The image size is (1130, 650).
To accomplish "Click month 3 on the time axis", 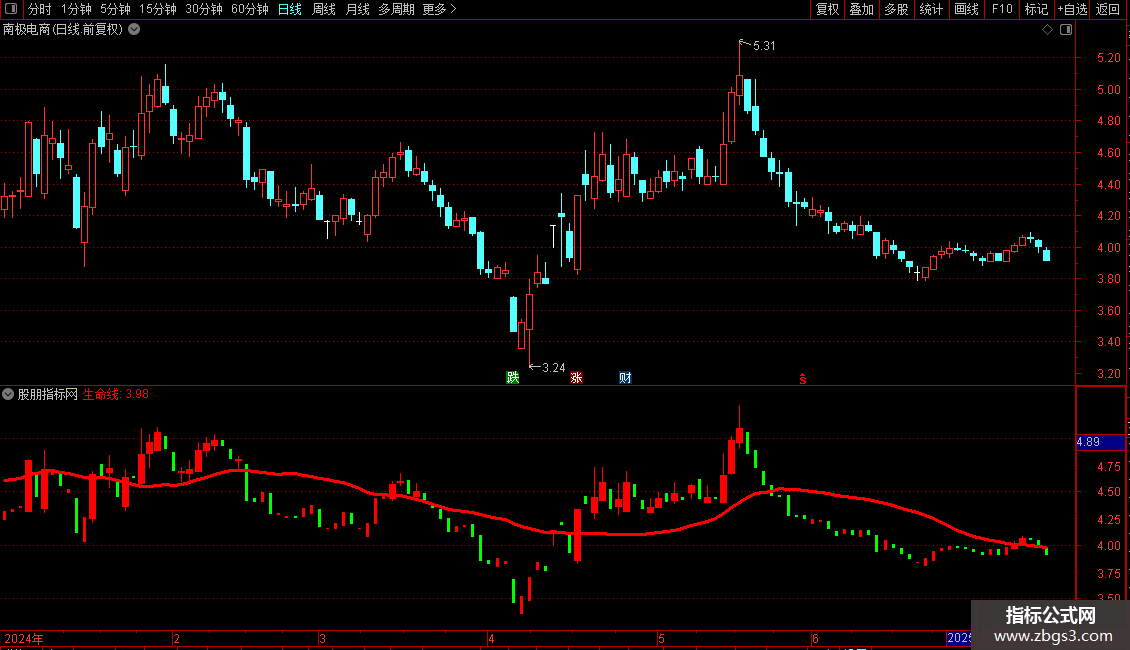I will 322,638.
